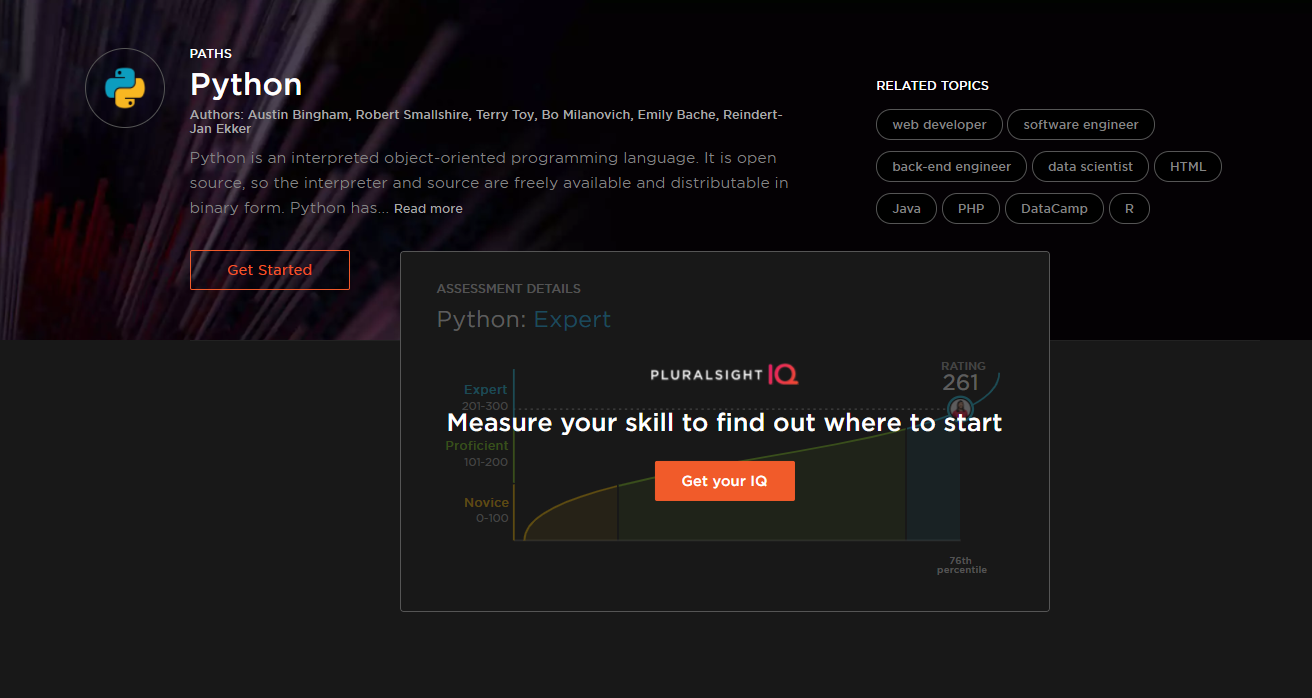Click the Pluralsight IQ logo
The height and width of the screenshot is (698, 1312).
(x=724, y=376)
